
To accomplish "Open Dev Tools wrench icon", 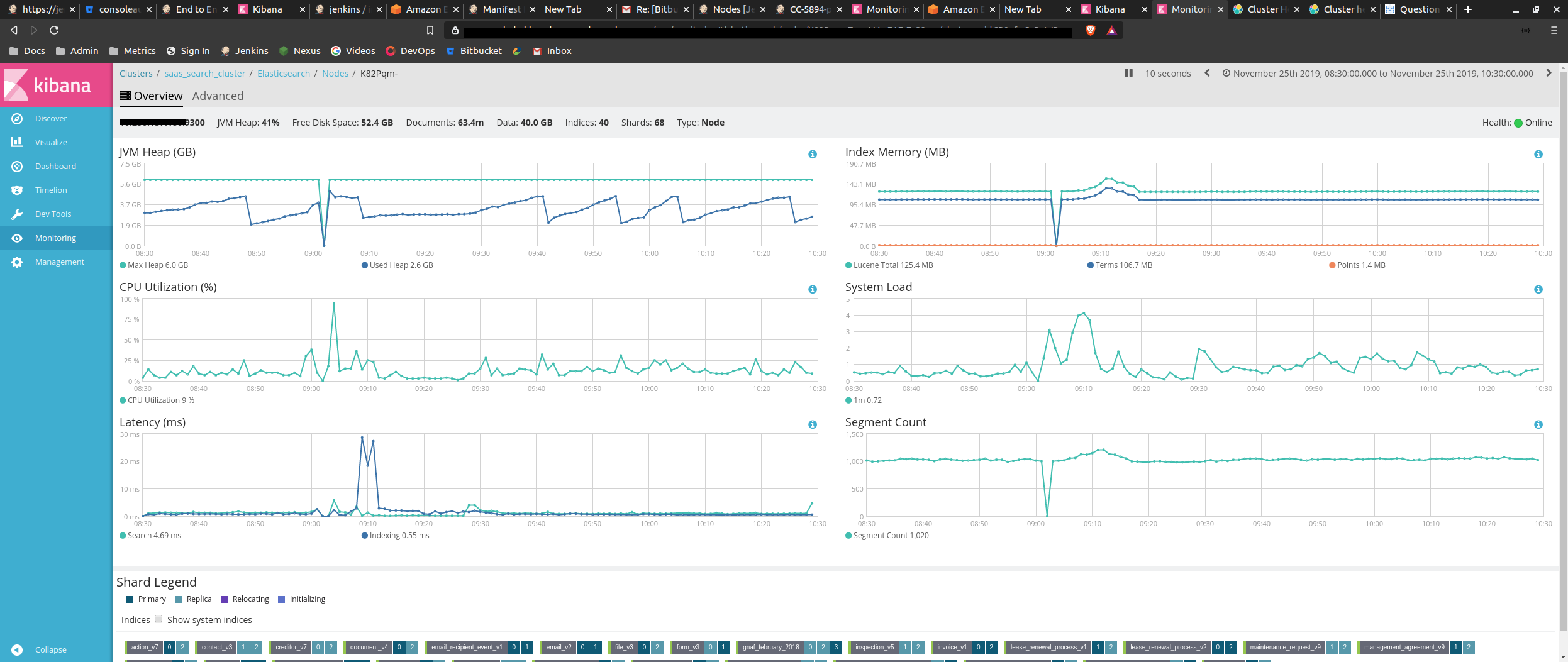I will click(17, 214).
